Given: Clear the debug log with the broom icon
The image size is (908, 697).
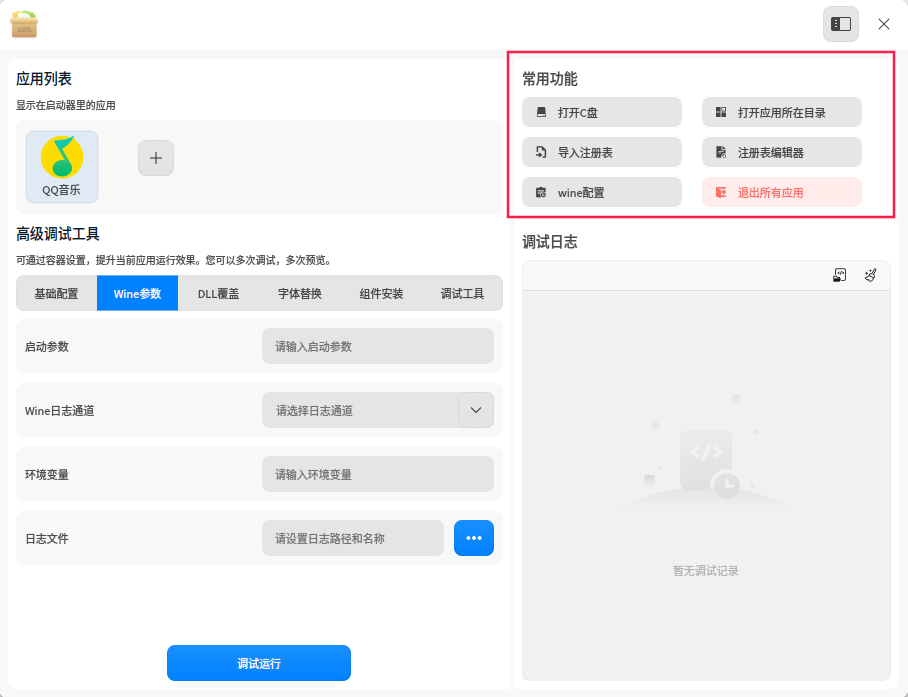Looking at the screenshot, I should pyautogui.click(x=870, y=275).
